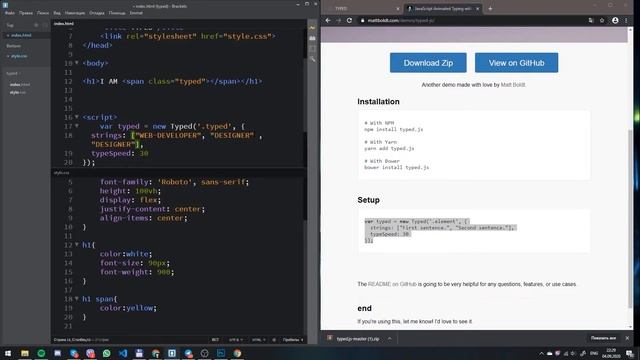Click the wrench icon in Brackets right toolbar
640x360 pixels.
[x=312, y=60]
